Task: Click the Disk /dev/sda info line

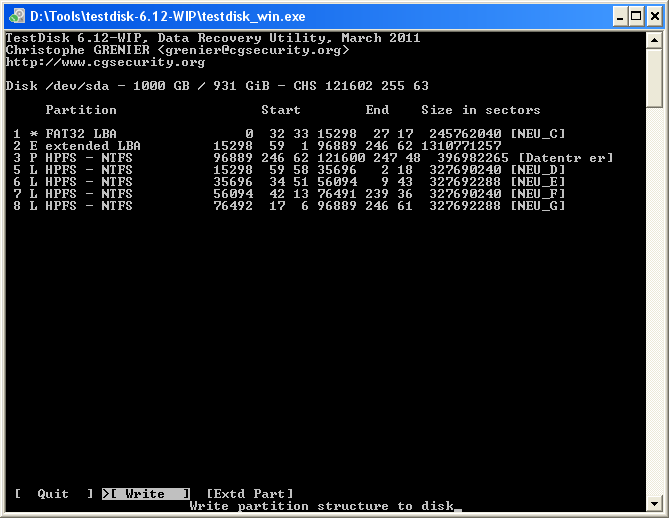Action: tap(217, 86)
